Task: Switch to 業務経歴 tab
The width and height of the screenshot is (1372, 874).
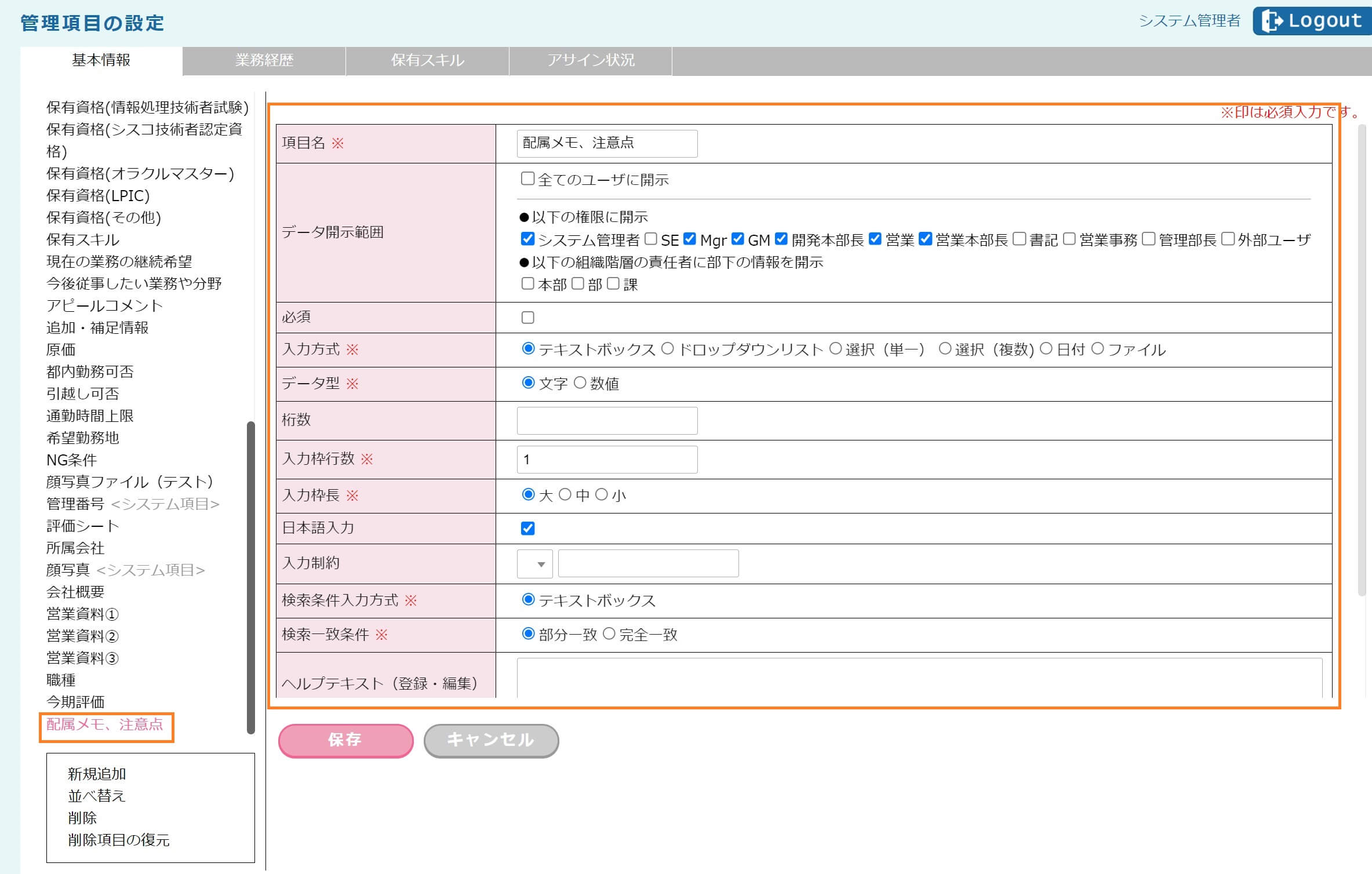Action: click(x=264, y=60)
